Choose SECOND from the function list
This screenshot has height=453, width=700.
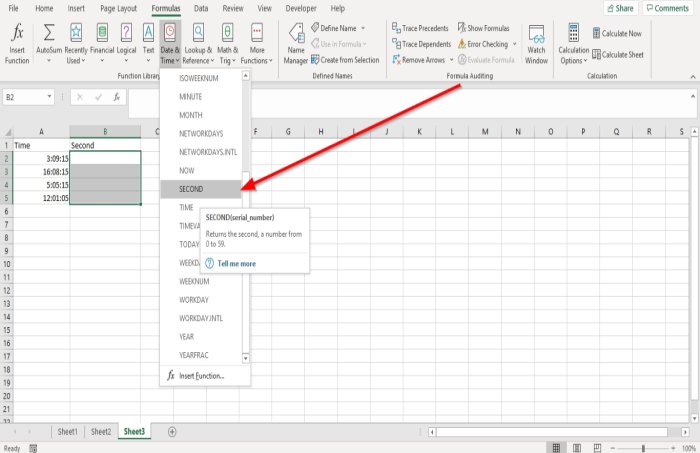(201, 189)
